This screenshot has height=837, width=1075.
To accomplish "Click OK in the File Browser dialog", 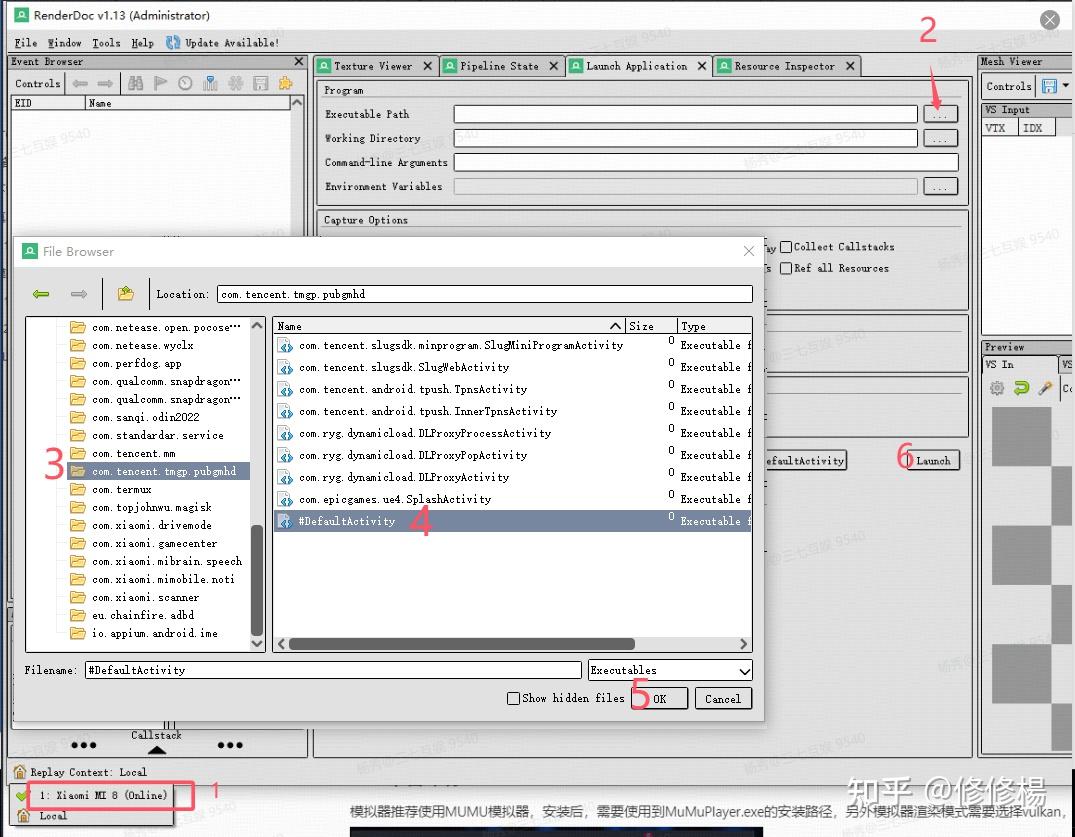I will point(659,698).
